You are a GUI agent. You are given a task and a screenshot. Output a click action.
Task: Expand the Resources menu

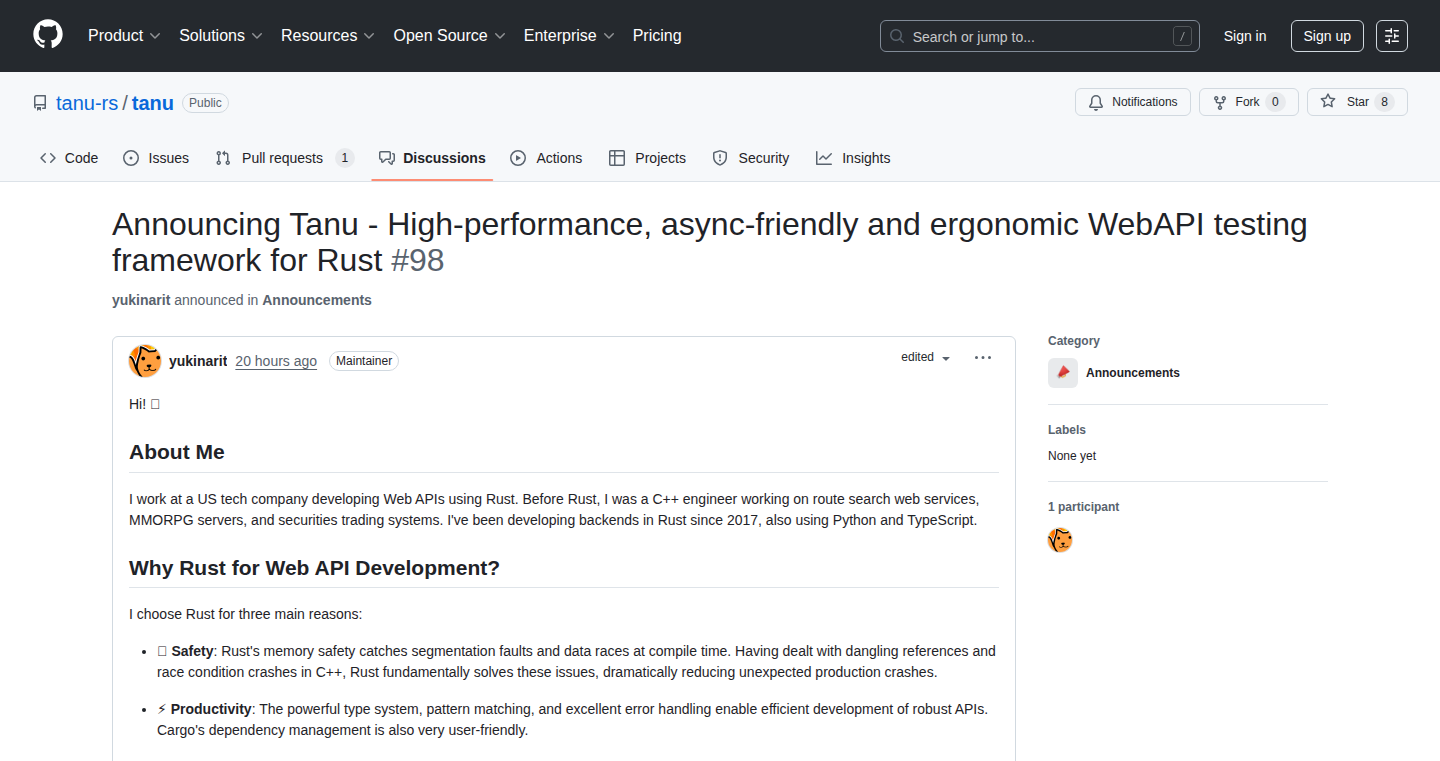[x=328, y=35]
